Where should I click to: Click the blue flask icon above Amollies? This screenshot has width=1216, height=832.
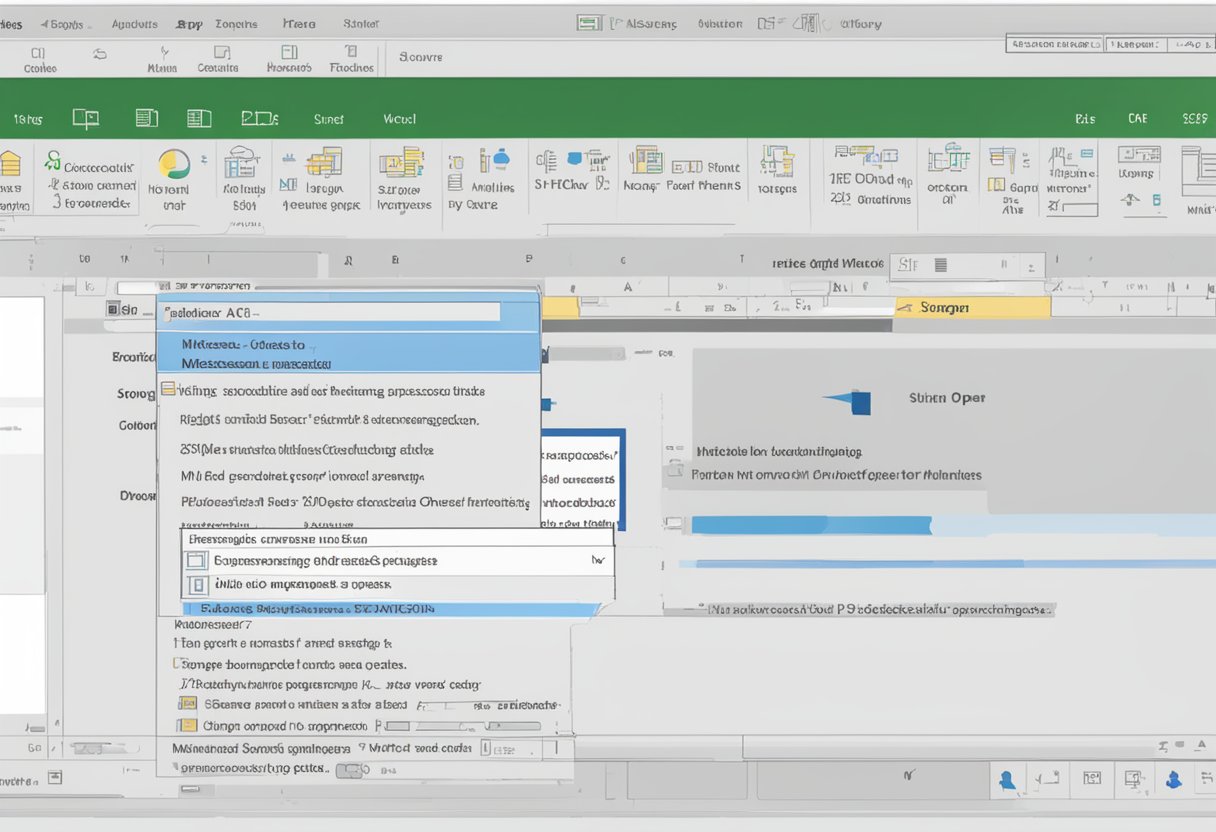point(500,160)
